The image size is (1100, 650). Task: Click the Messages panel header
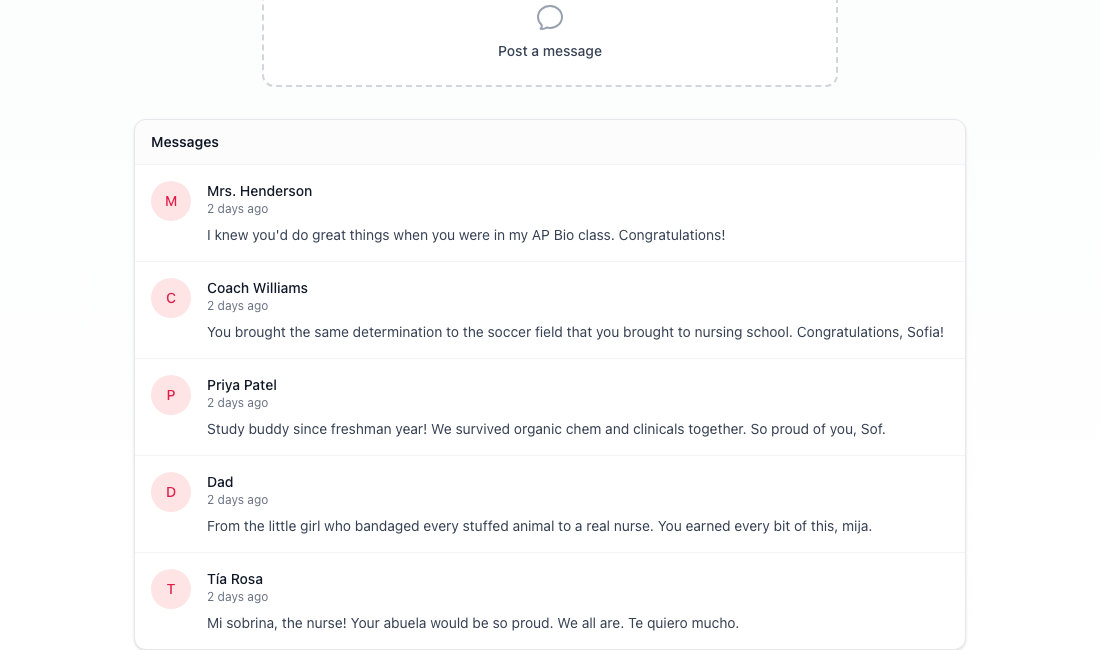[184, 142]
